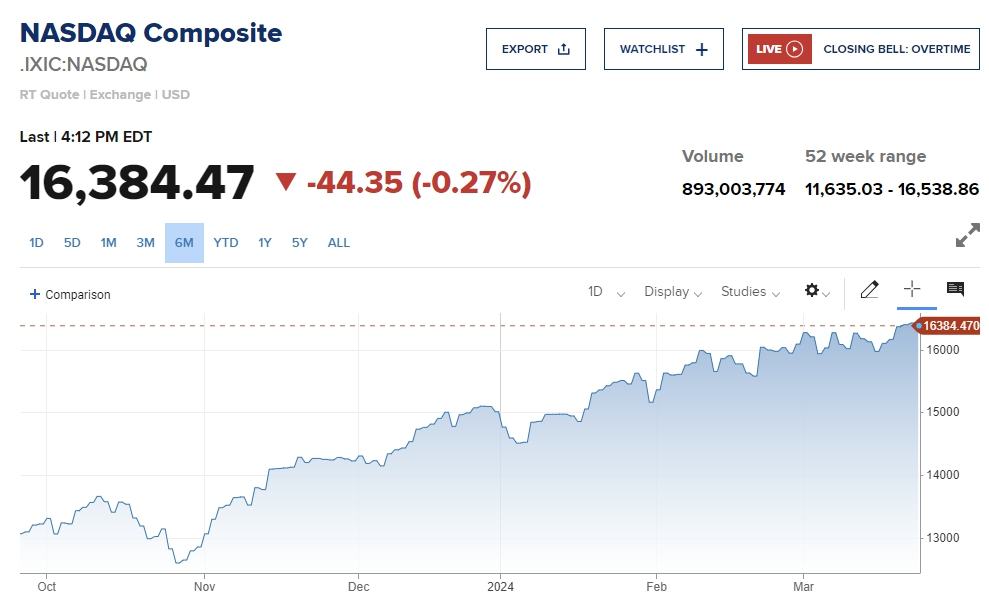Add a comparison with plus icon

[35, 294]
